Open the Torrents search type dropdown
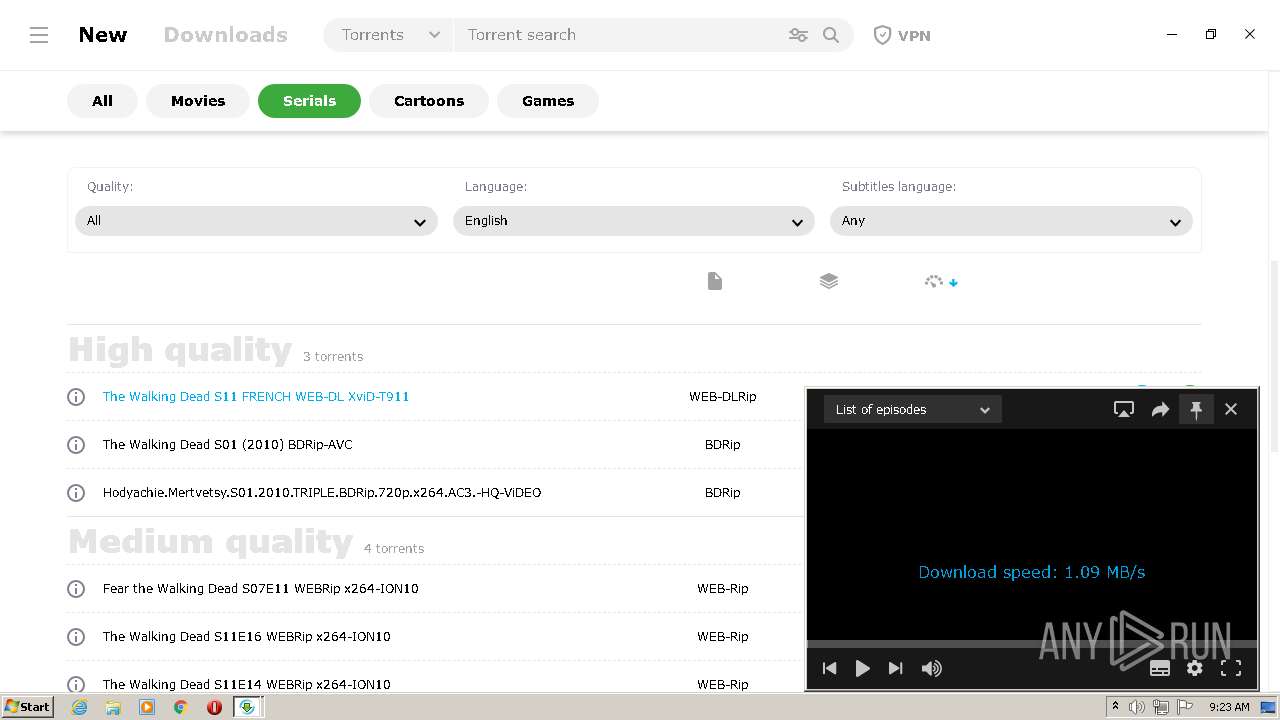The image size is (1280, 720). pos(389,35)
